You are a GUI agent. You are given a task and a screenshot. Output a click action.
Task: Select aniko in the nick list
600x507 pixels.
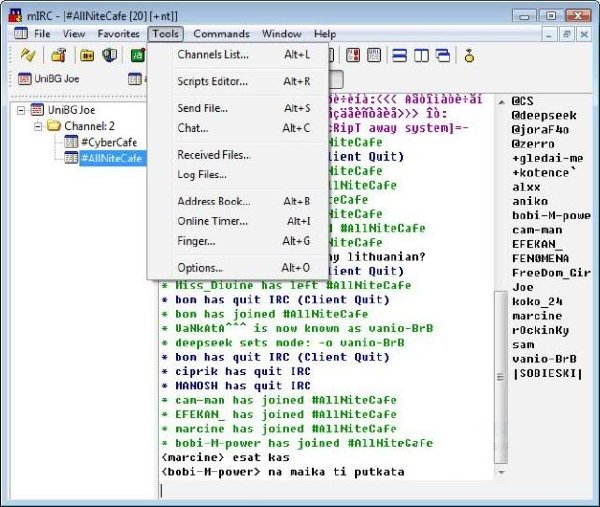tap(530, 201)
